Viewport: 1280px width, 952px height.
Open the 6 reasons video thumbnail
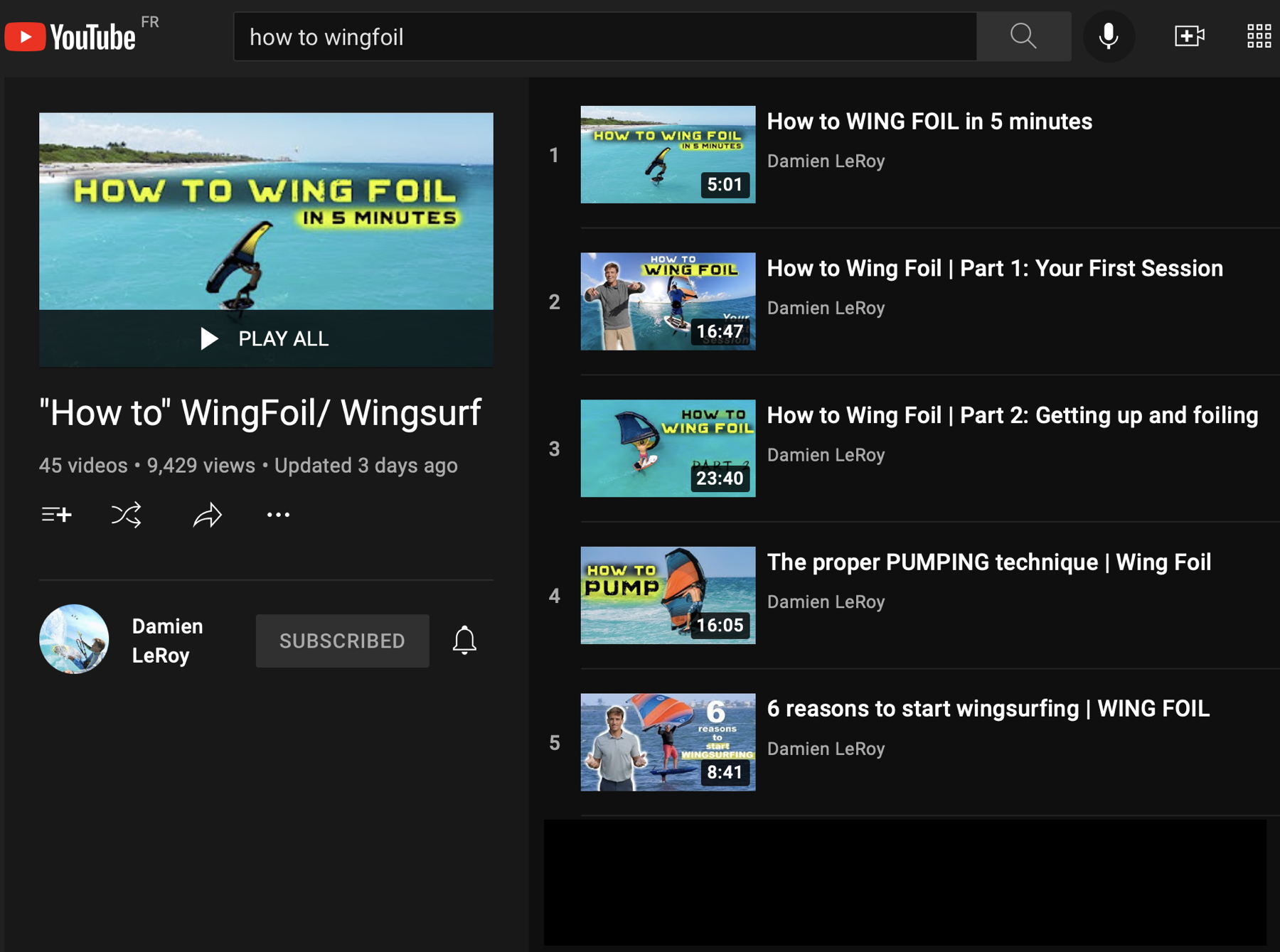click(x=668, y=742)
